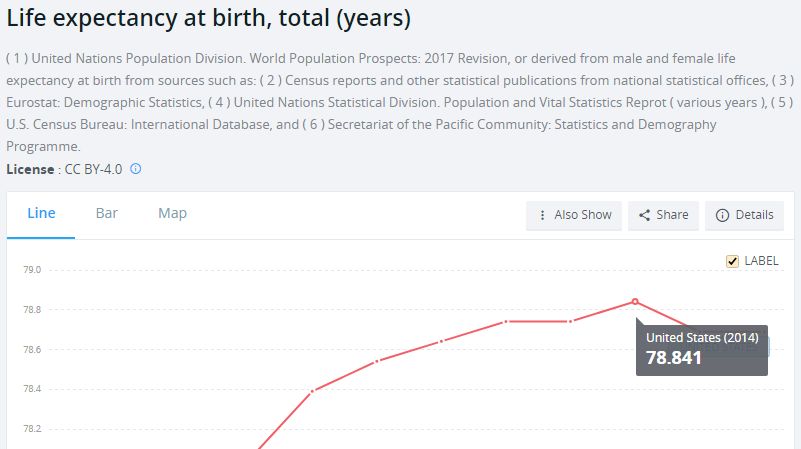Select the data point just before the 2014 peak
The image size is (801, 449).
pos(571,321)
